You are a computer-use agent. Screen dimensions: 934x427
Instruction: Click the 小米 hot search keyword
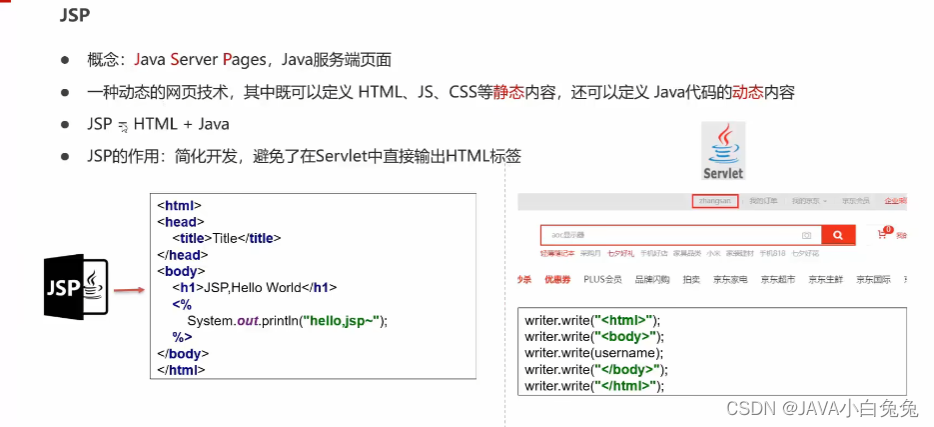pos(713,253)
